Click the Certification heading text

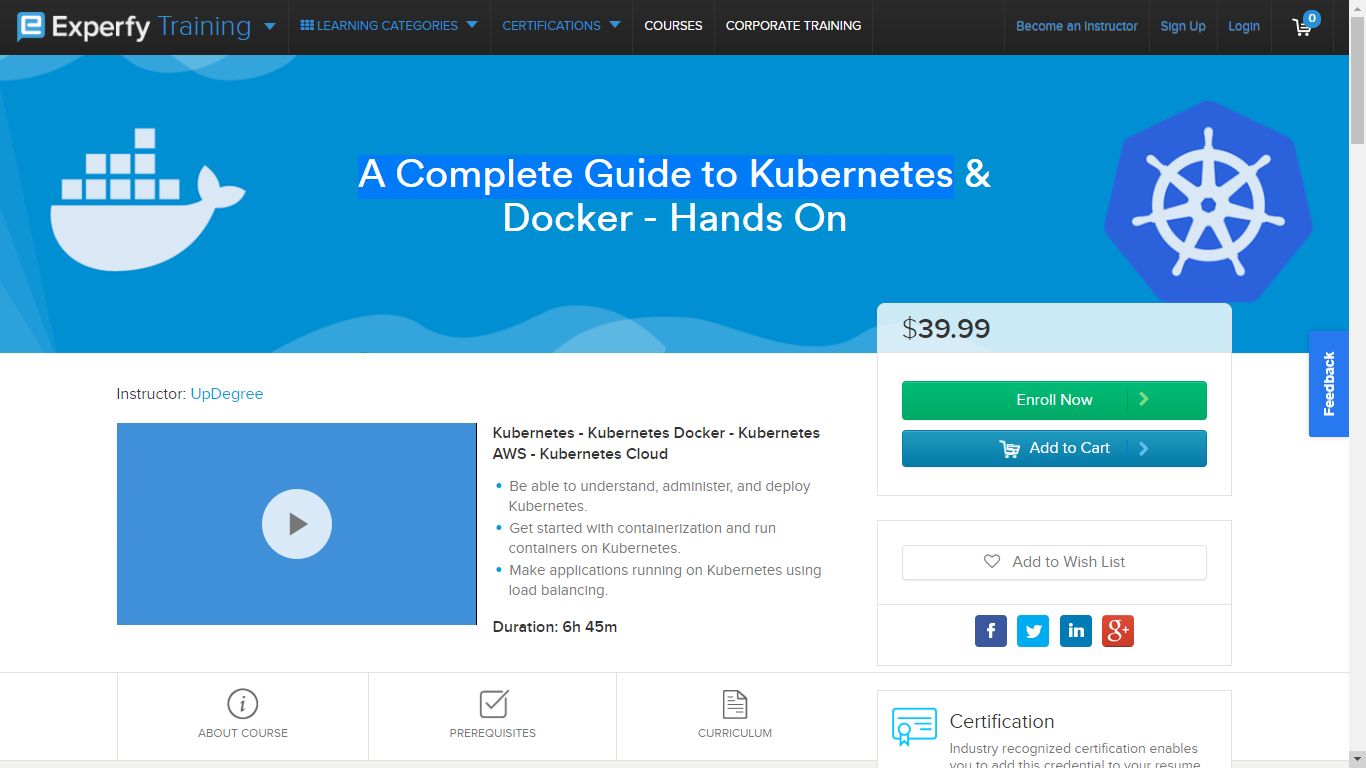1002,721
